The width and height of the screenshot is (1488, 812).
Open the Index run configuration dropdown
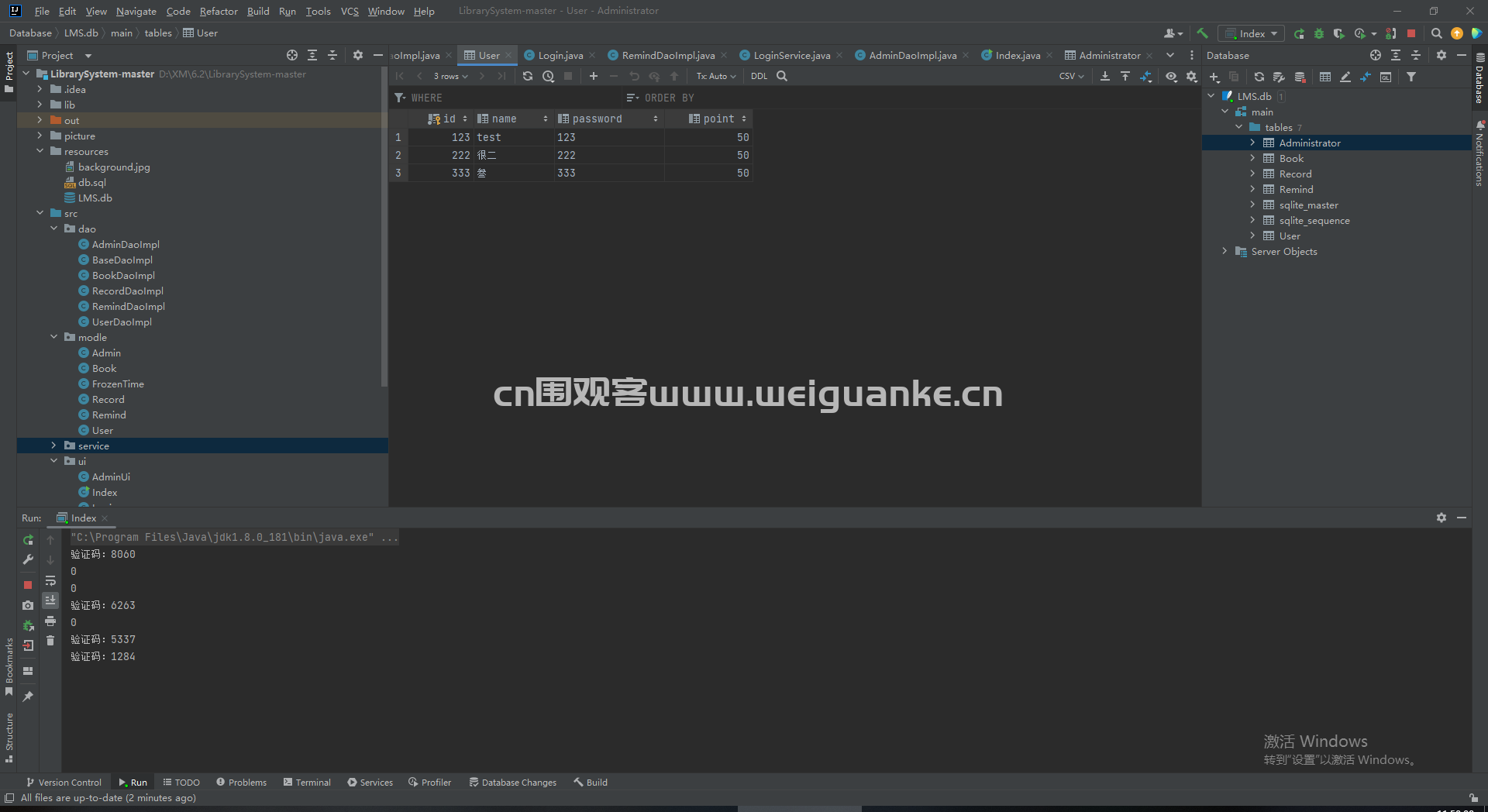tap(1251, 33)
